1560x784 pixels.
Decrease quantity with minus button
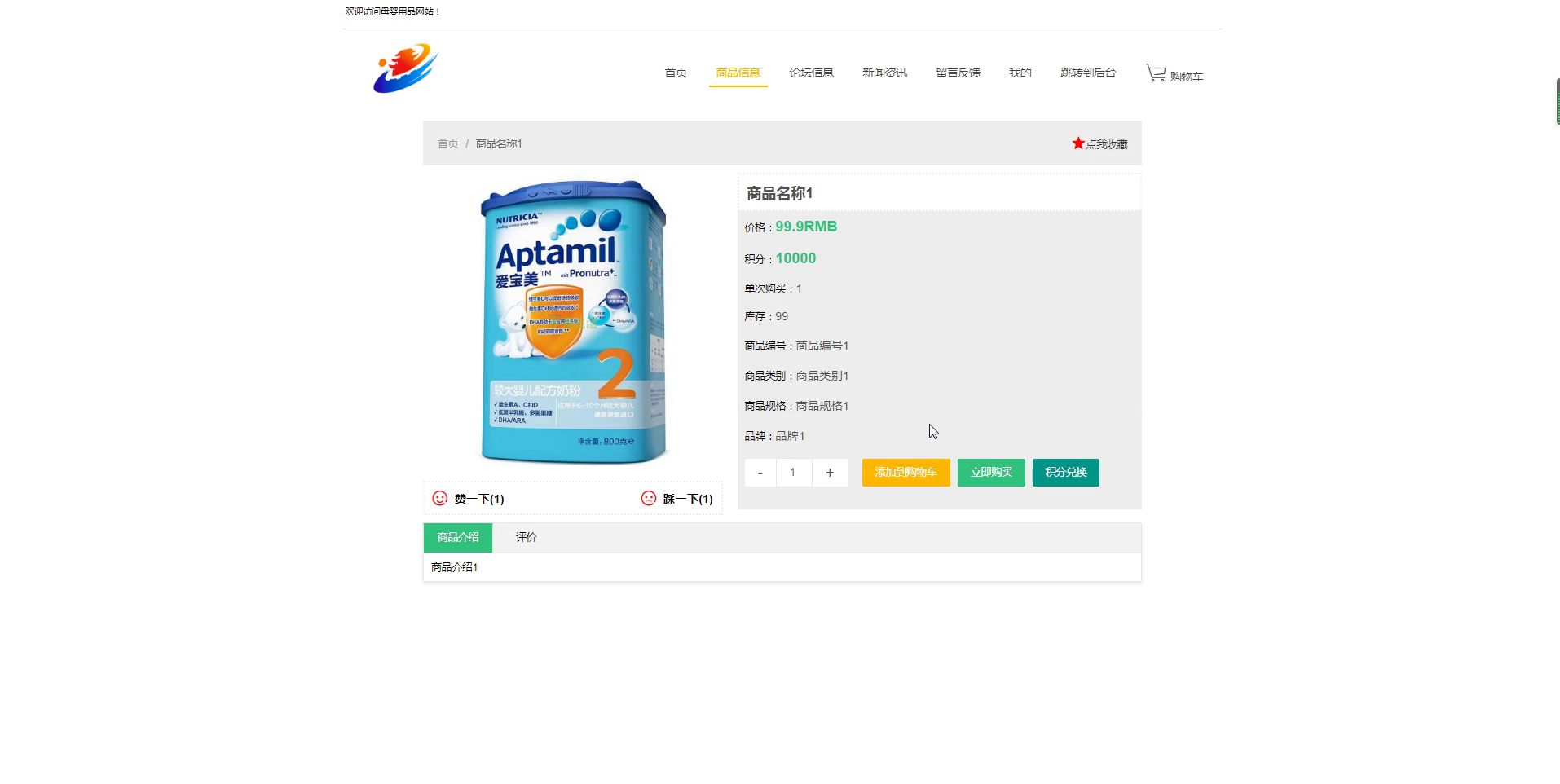(760, 473)
